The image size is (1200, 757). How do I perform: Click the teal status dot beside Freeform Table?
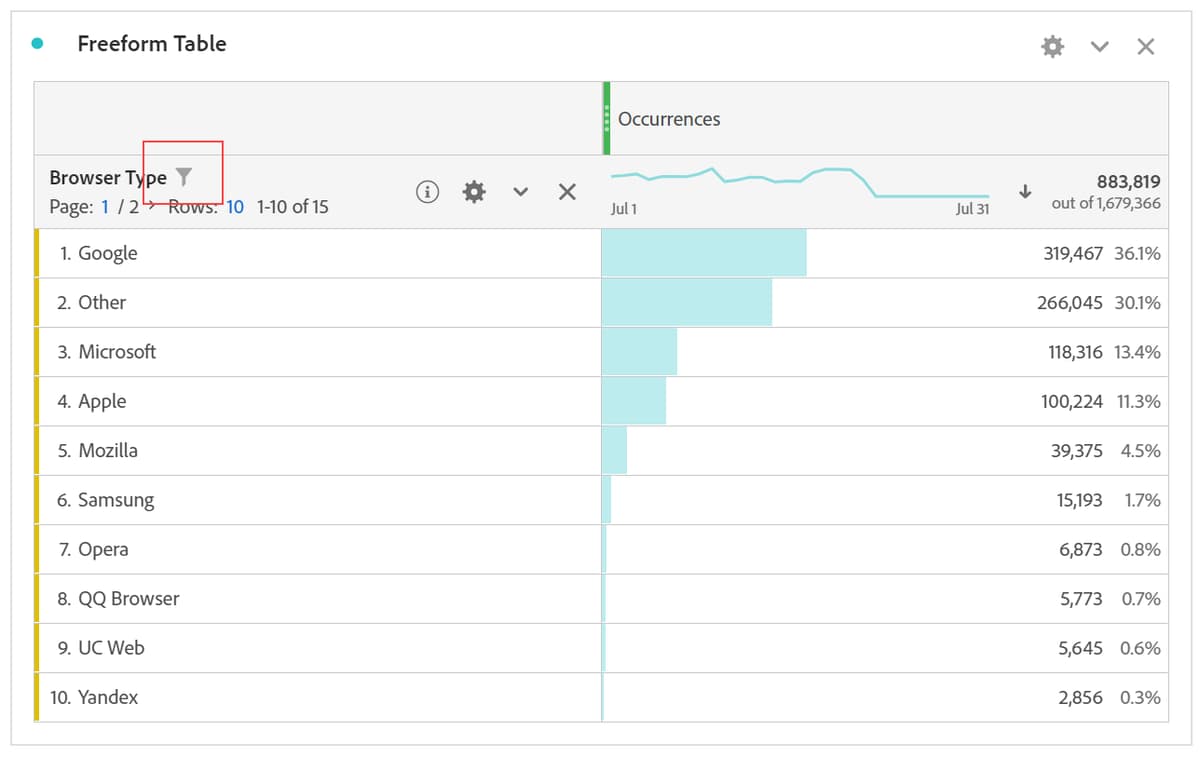pos(37,43)
